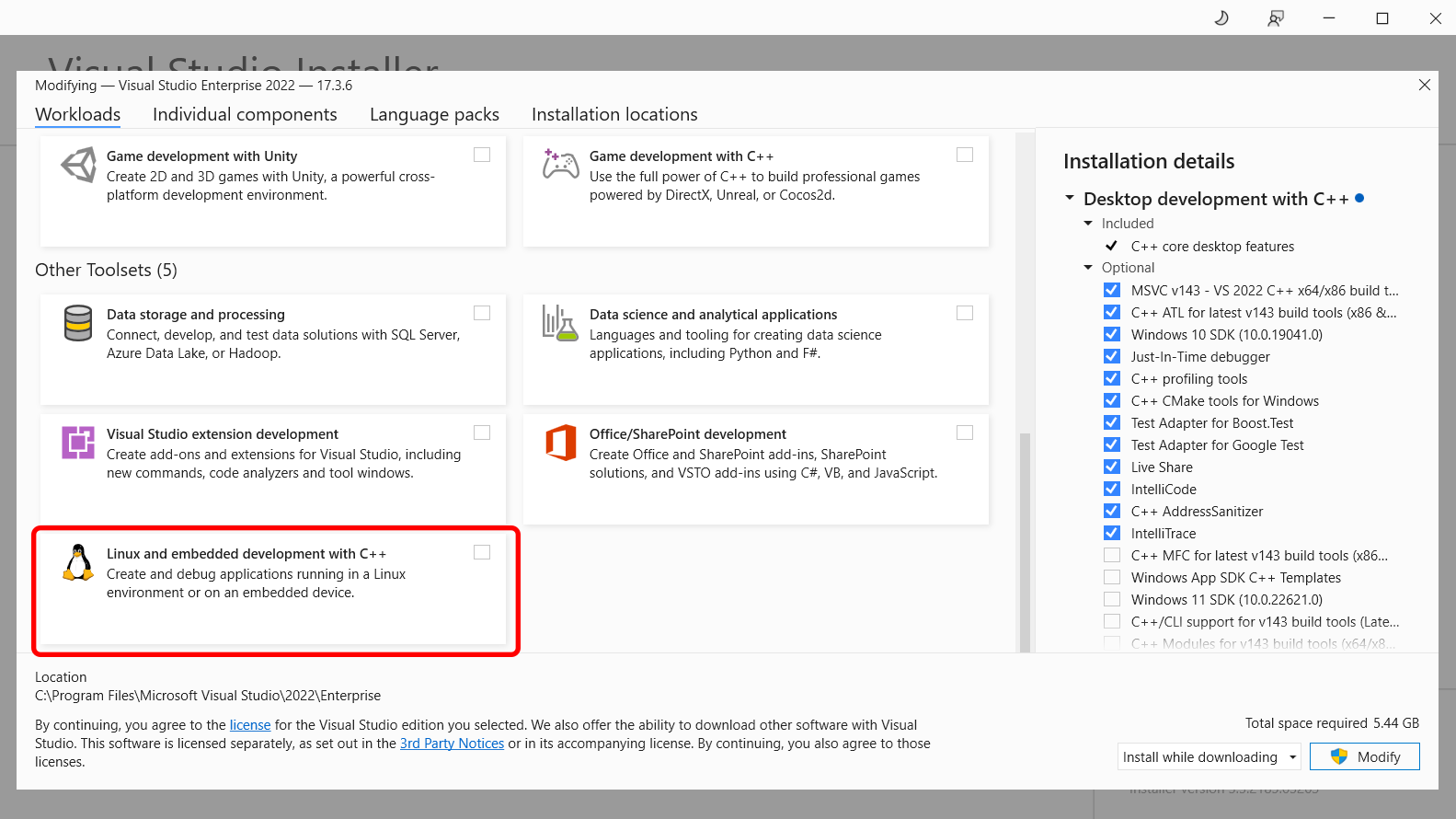Open the feedback icon in title bar
Screen dimensions: 1456x819
coord(1275,17)
